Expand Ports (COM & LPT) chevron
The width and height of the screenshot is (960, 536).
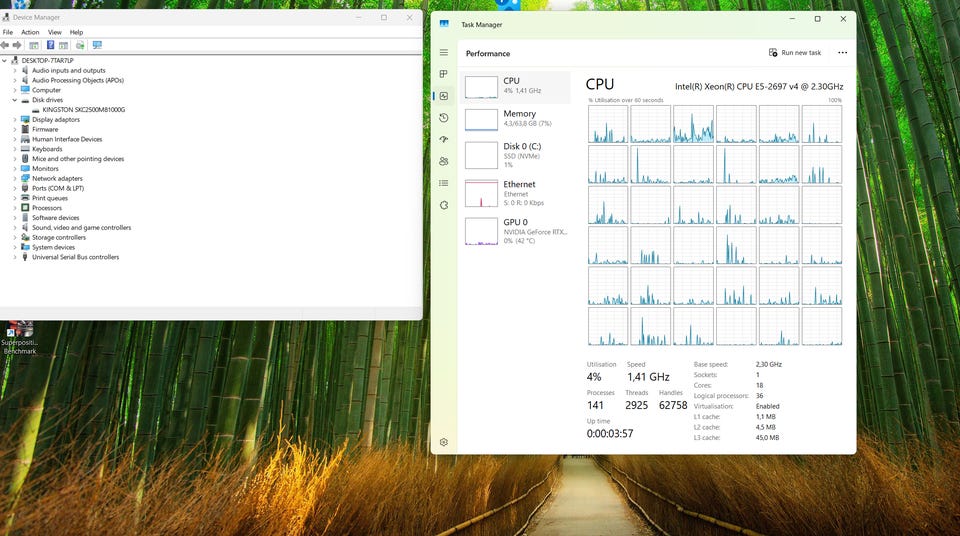coord(15,188)
